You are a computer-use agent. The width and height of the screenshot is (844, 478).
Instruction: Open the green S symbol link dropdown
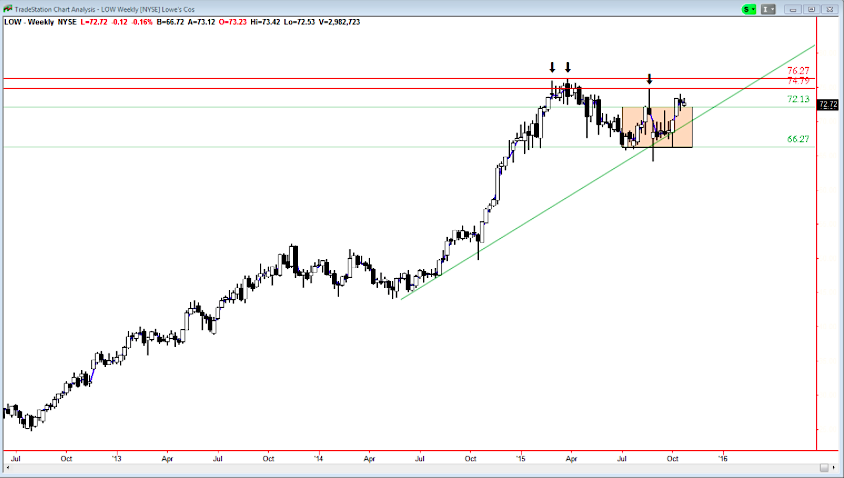[749, 9]
